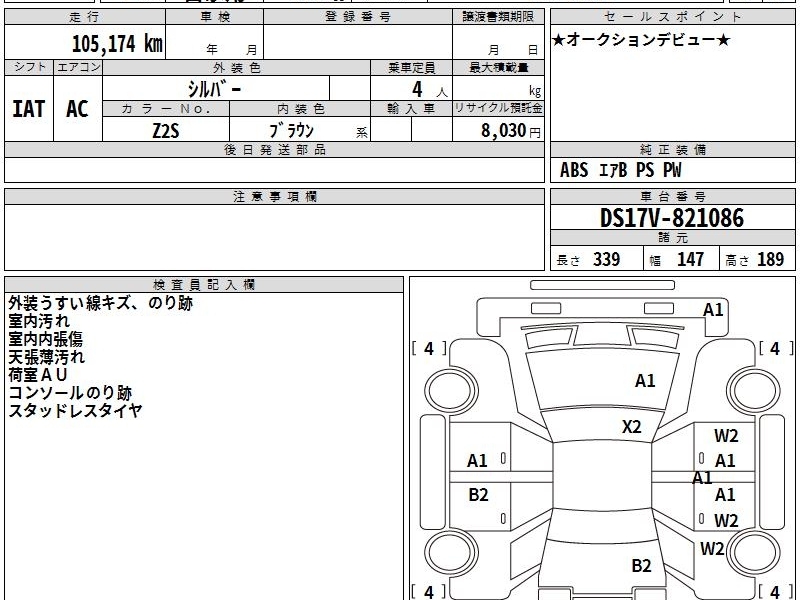Click the A1 mark on the front bumper
800x600 pixels.
click(x=713, y=310)
